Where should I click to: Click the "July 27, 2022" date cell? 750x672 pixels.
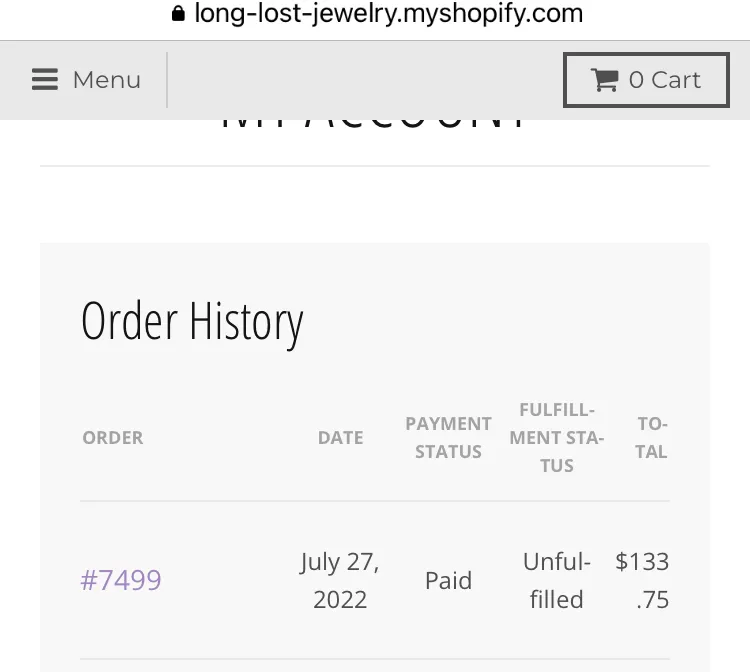click(x=340, y=580)
